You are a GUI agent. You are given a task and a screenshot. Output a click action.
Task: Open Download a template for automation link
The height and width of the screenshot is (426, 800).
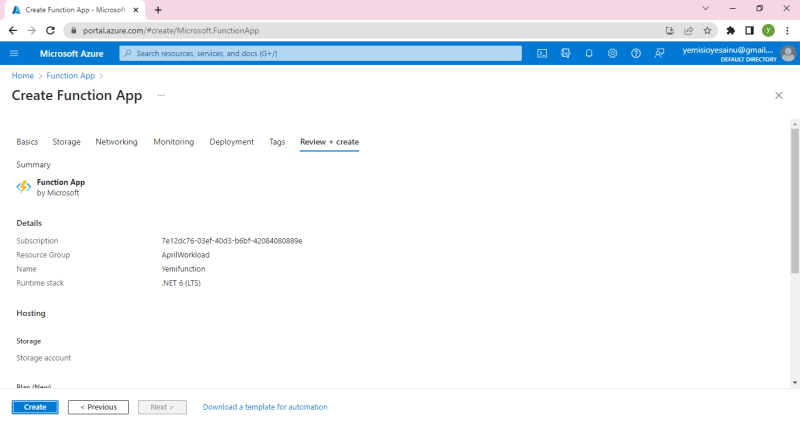coord(265,407)
